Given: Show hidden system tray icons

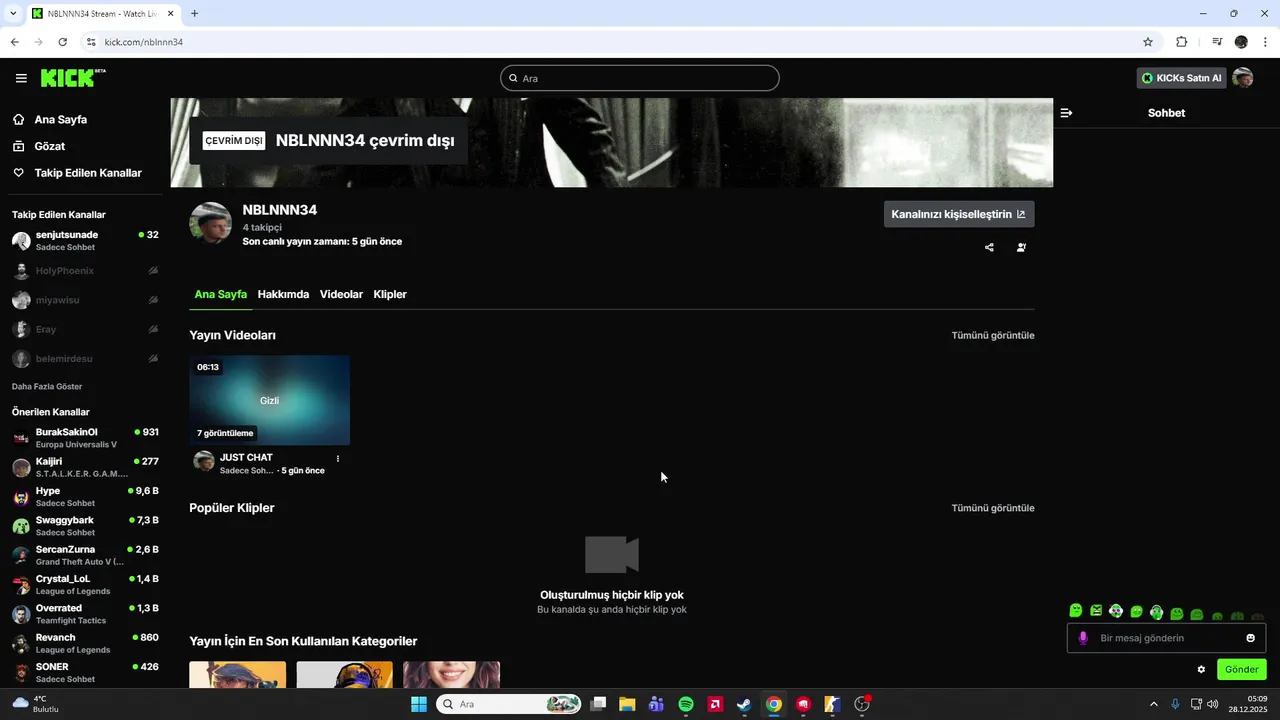Looking at the screenshot, I should pos(1153,704).
